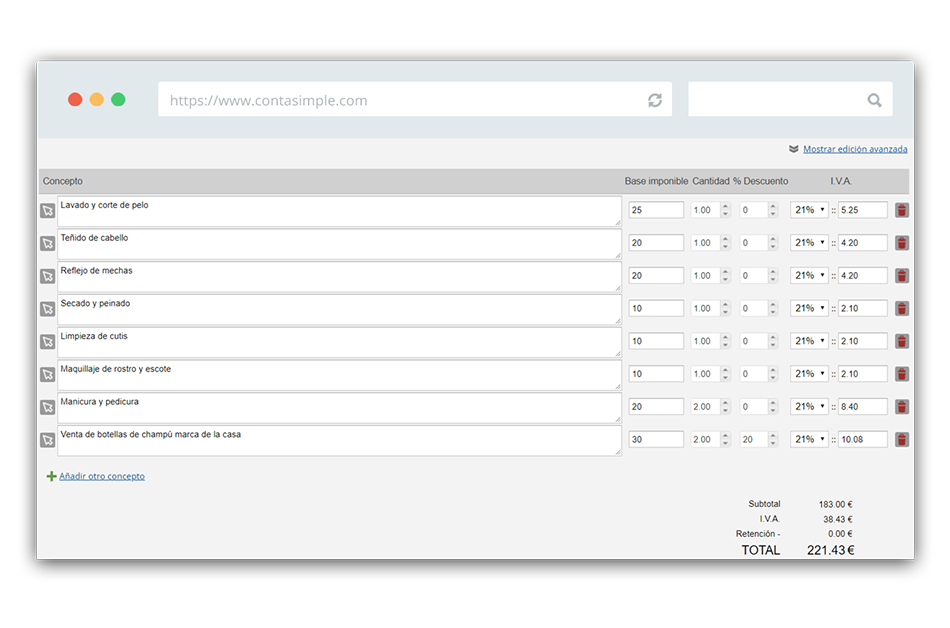
Task: Click the Retención 0.00 € value
Action: pyautogui.click(x=840, y=534)
